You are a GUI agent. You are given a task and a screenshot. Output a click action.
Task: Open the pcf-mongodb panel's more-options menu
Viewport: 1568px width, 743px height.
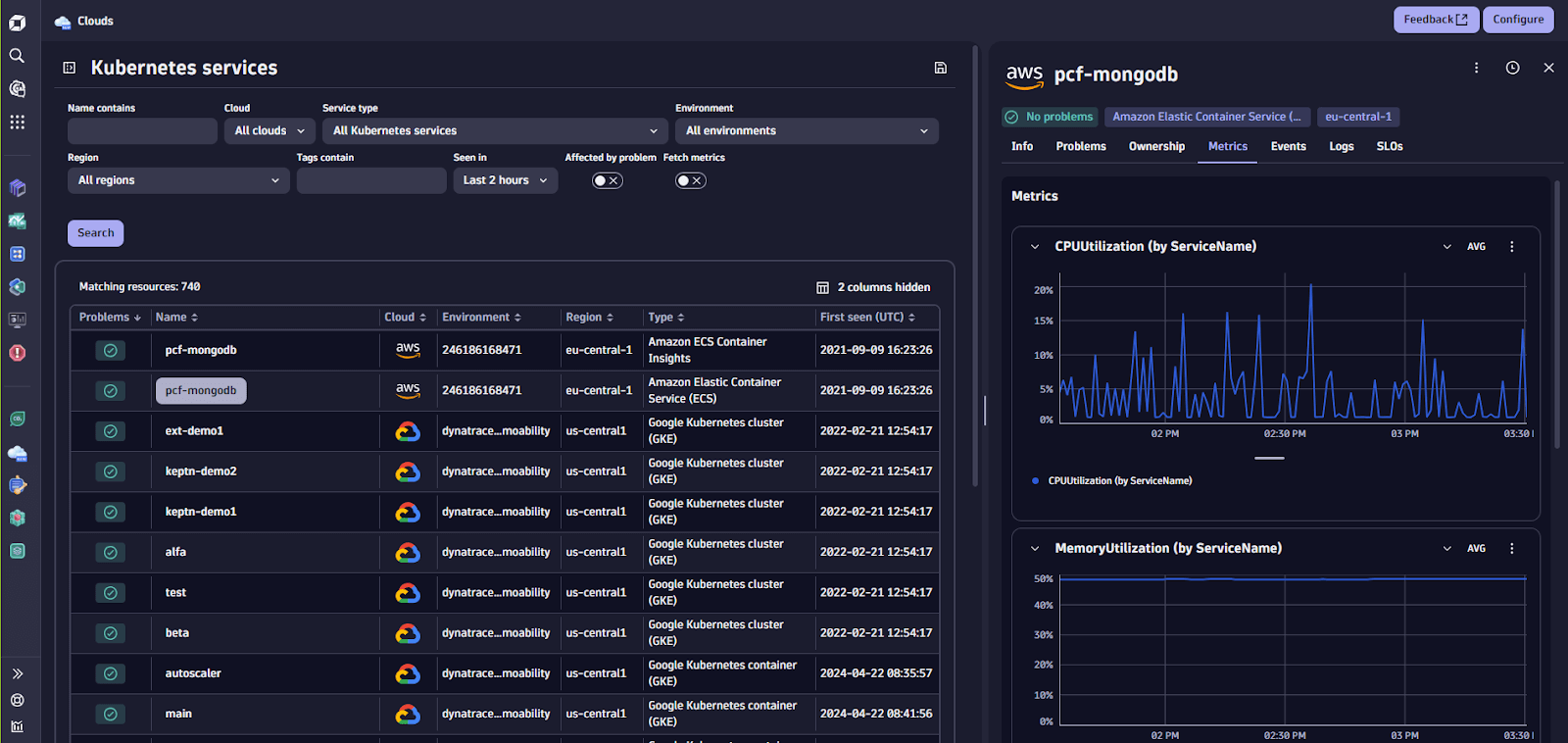pyautogui.click(x=1476, y=68)
